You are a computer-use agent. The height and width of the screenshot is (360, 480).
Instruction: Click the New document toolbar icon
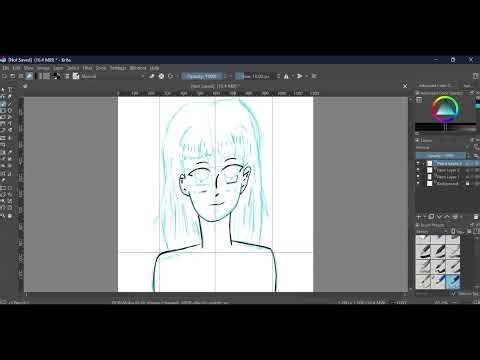tap(4, 76)
